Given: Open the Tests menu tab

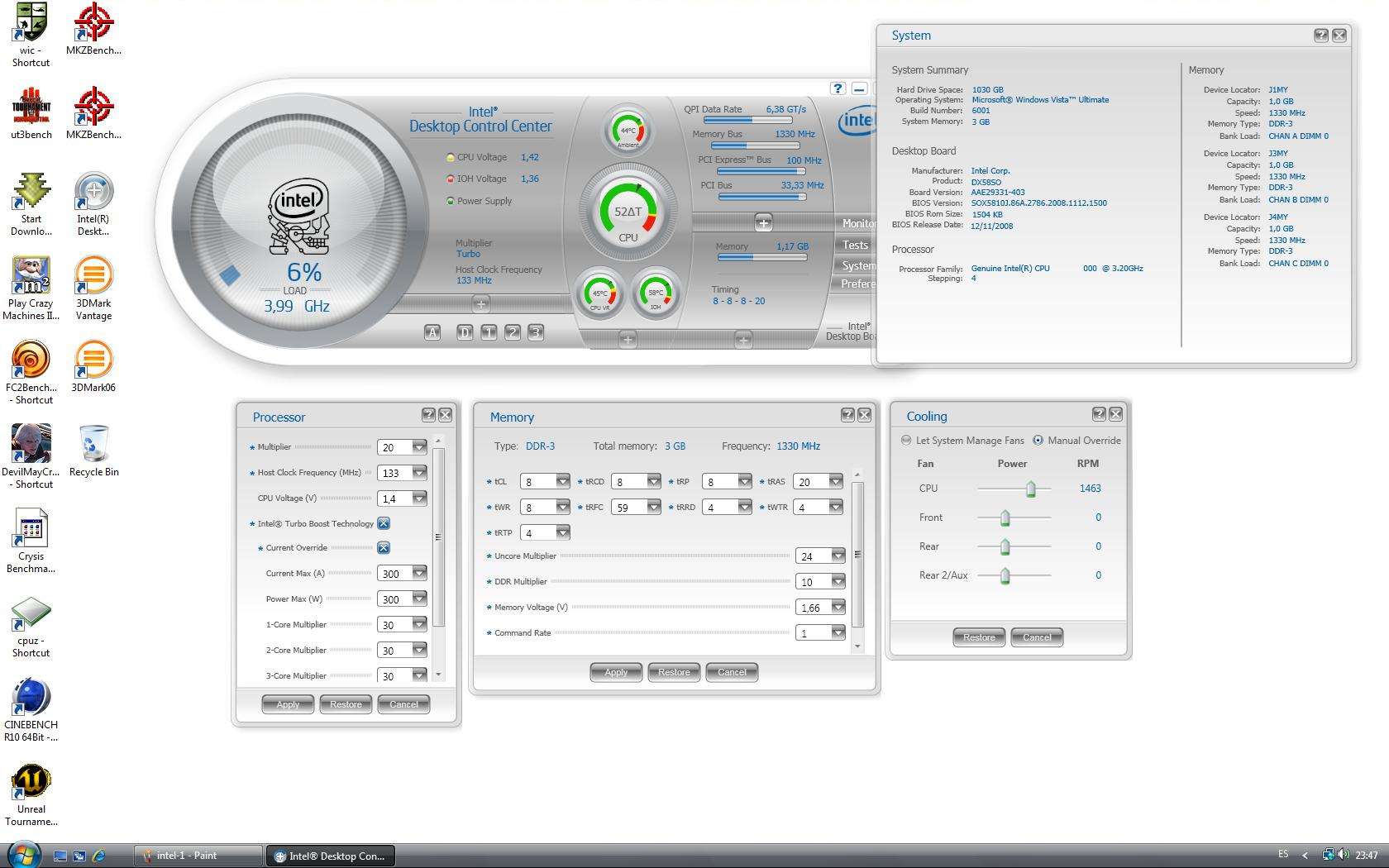Looking at the screenshot, I should [855, 245].
